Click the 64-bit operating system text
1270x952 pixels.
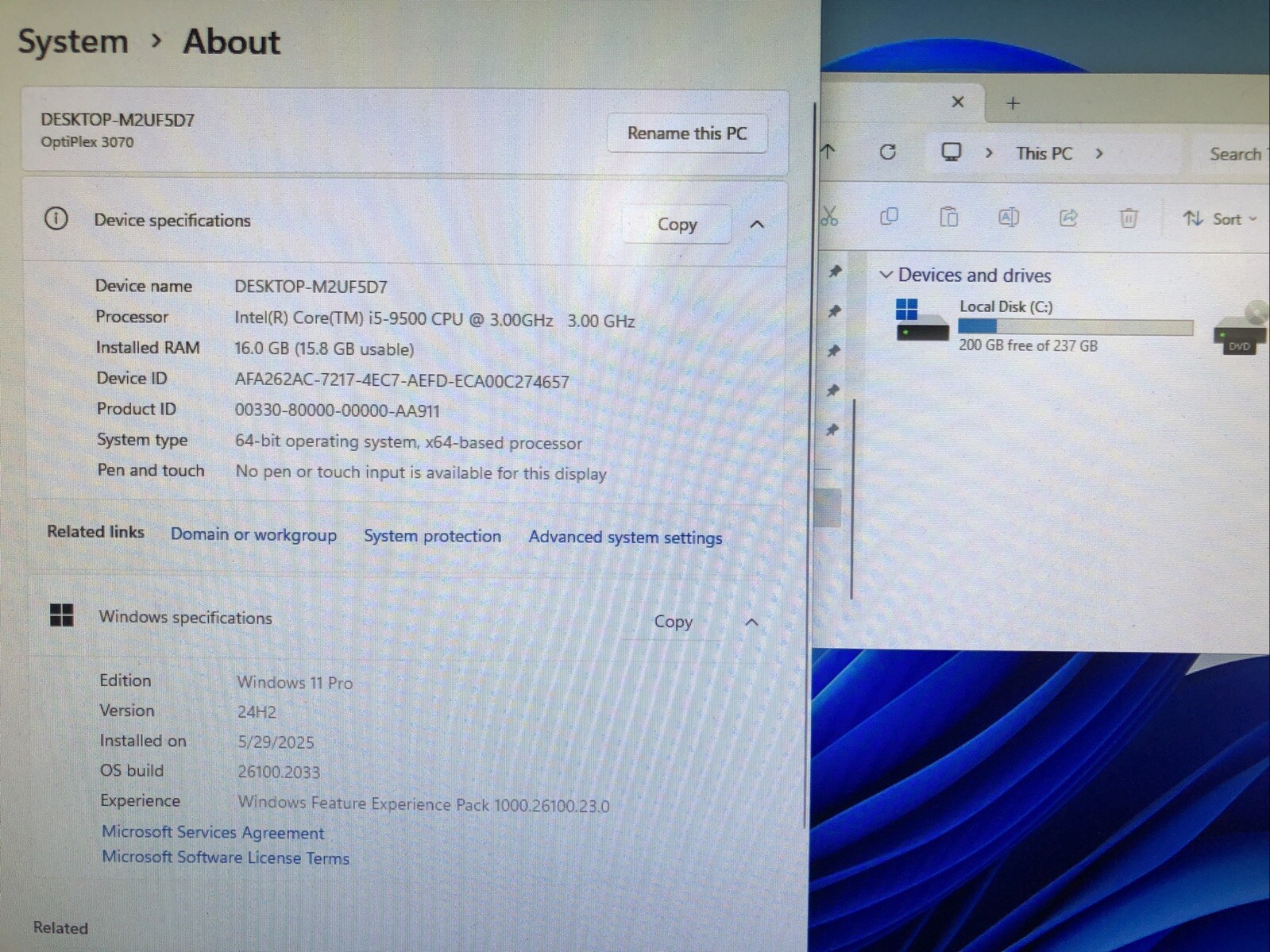408,441
